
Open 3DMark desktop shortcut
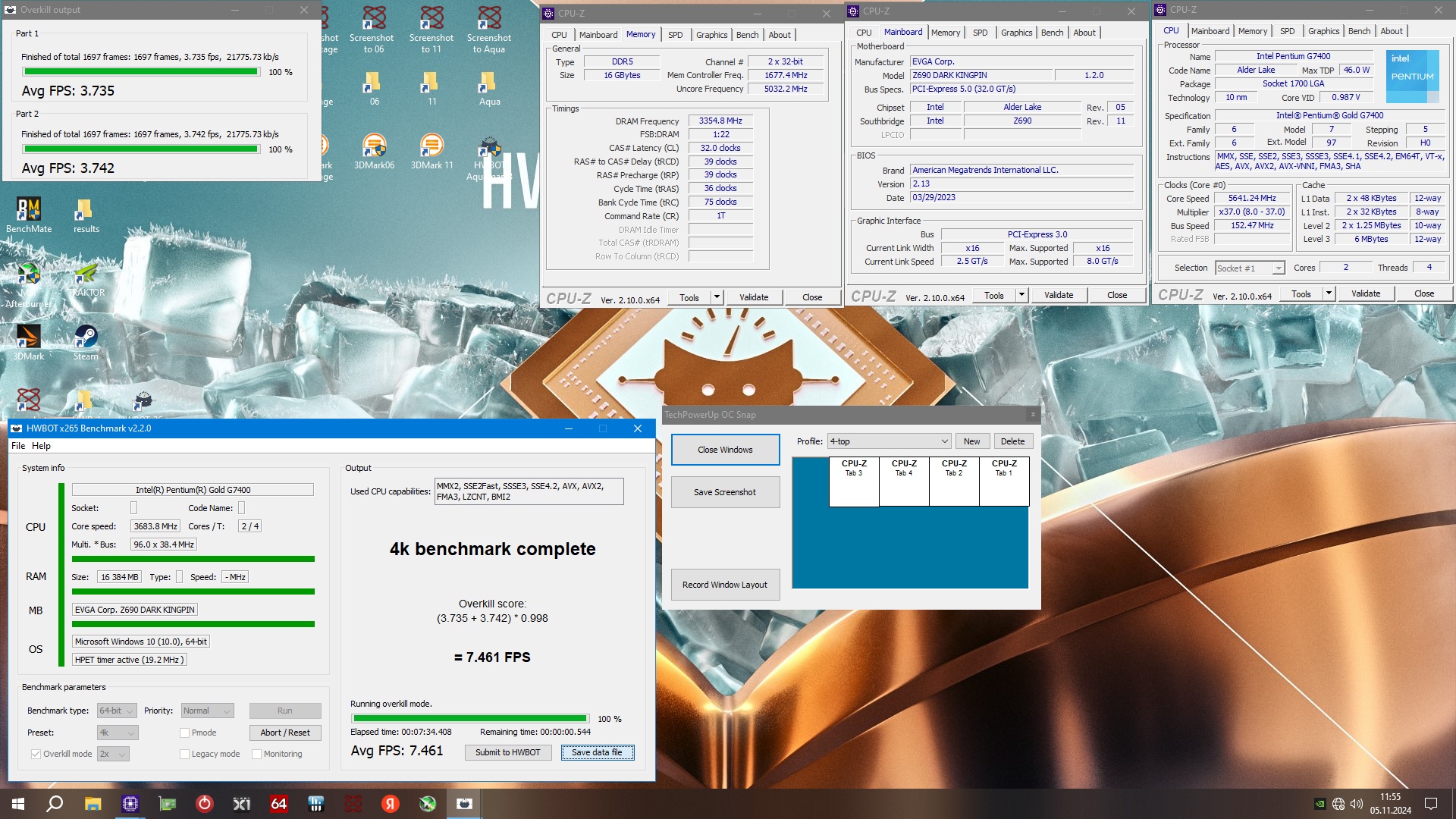coord(29,342)
